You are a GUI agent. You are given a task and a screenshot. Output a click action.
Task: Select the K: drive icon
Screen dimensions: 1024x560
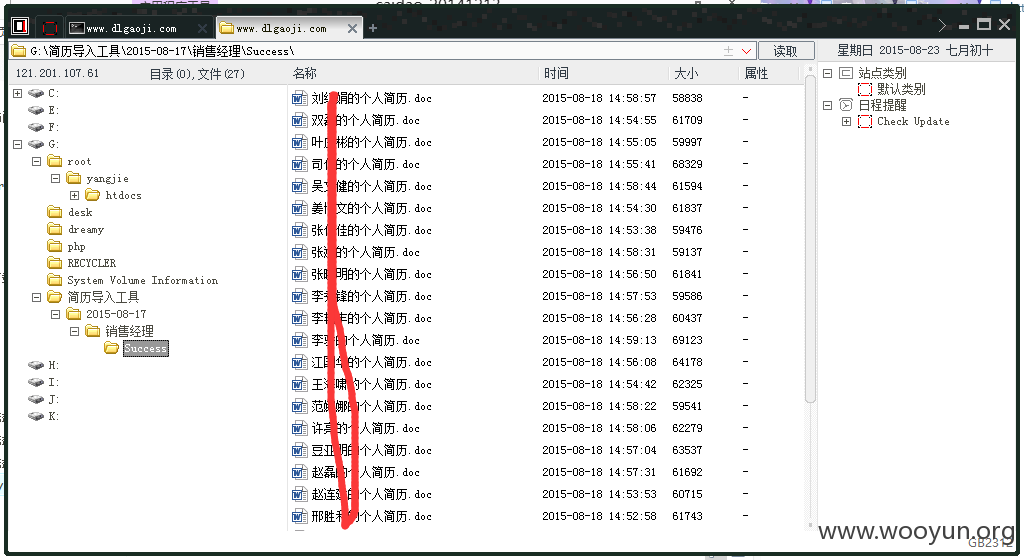(x=36, y=416)
